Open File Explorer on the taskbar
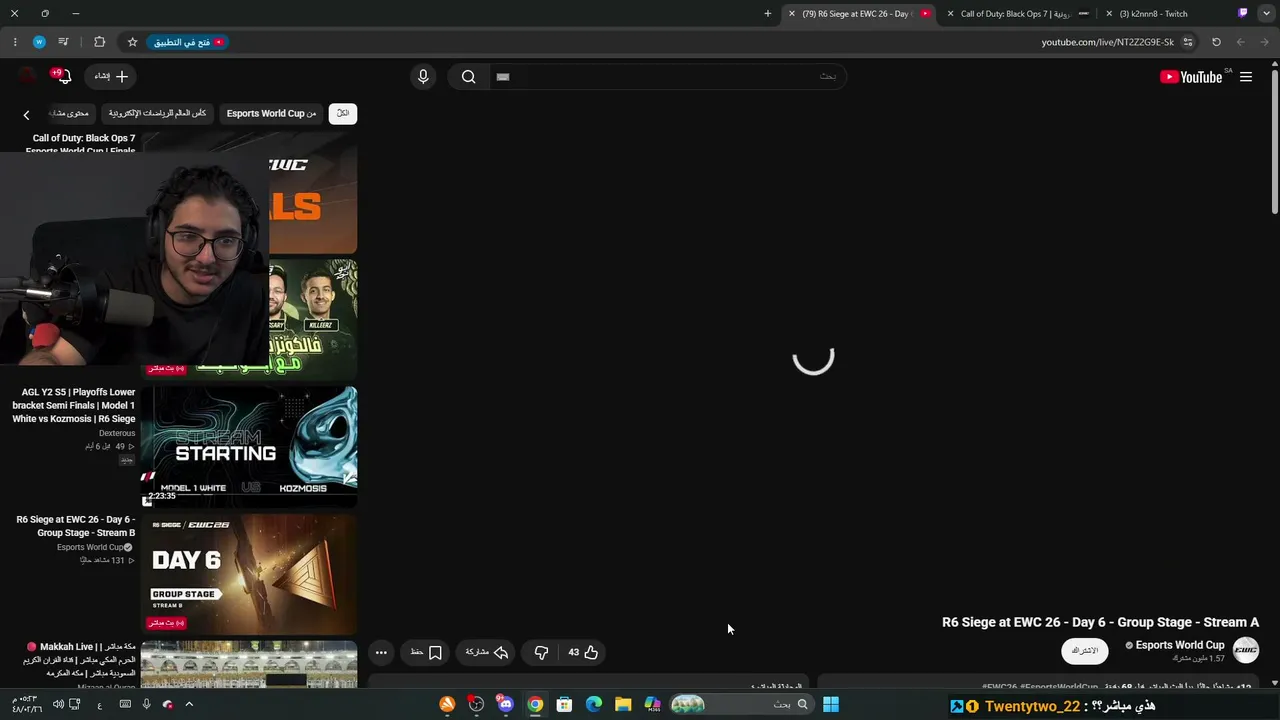Image resolution: width=1280 pixels, height=720 pixels. tap(622, 705)
